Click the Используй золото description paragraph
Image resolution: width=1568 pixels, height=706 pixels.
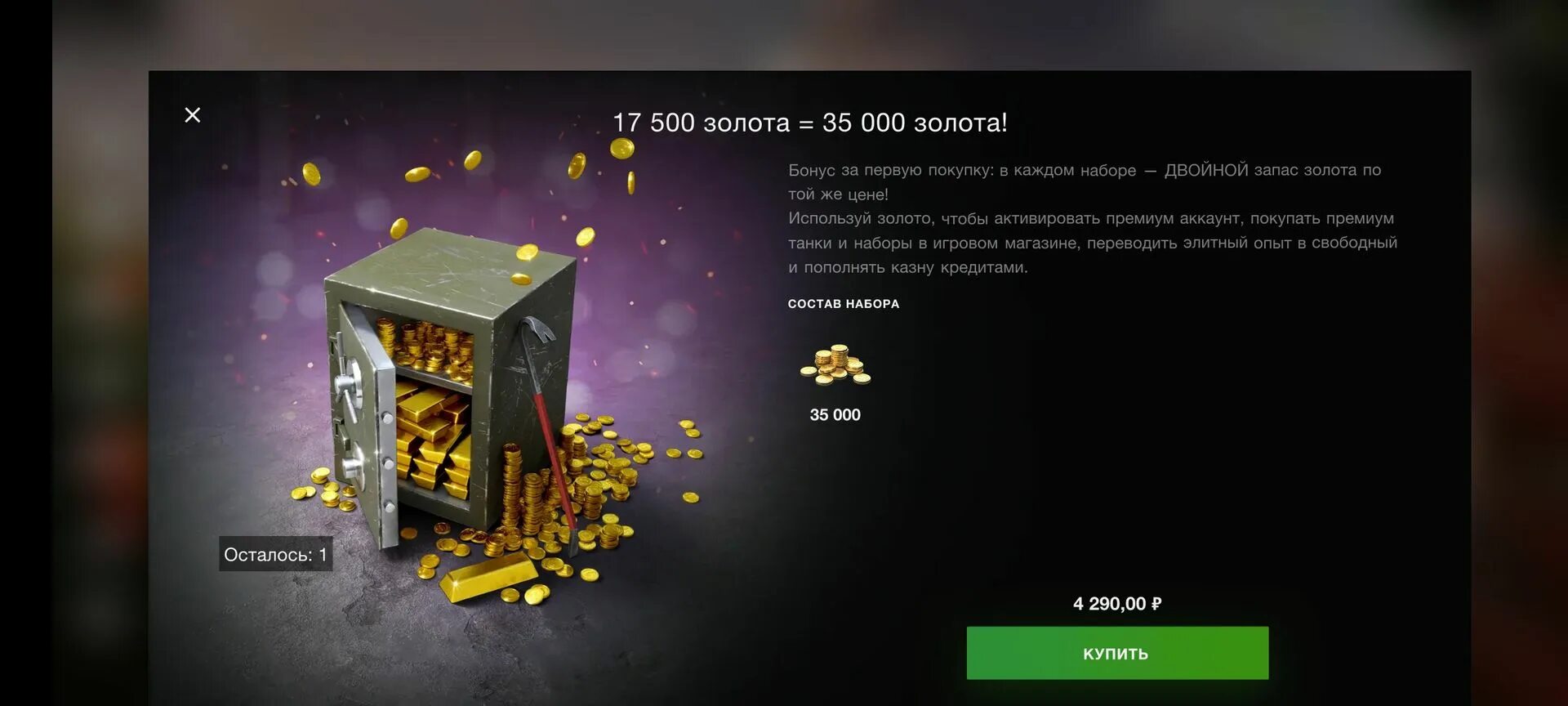1093,243
